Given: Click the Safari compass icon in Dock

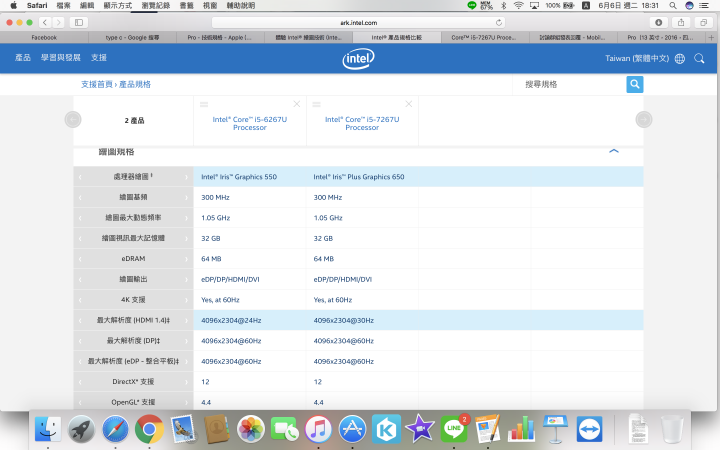Looking at the screenshot, I should (115, 429).
